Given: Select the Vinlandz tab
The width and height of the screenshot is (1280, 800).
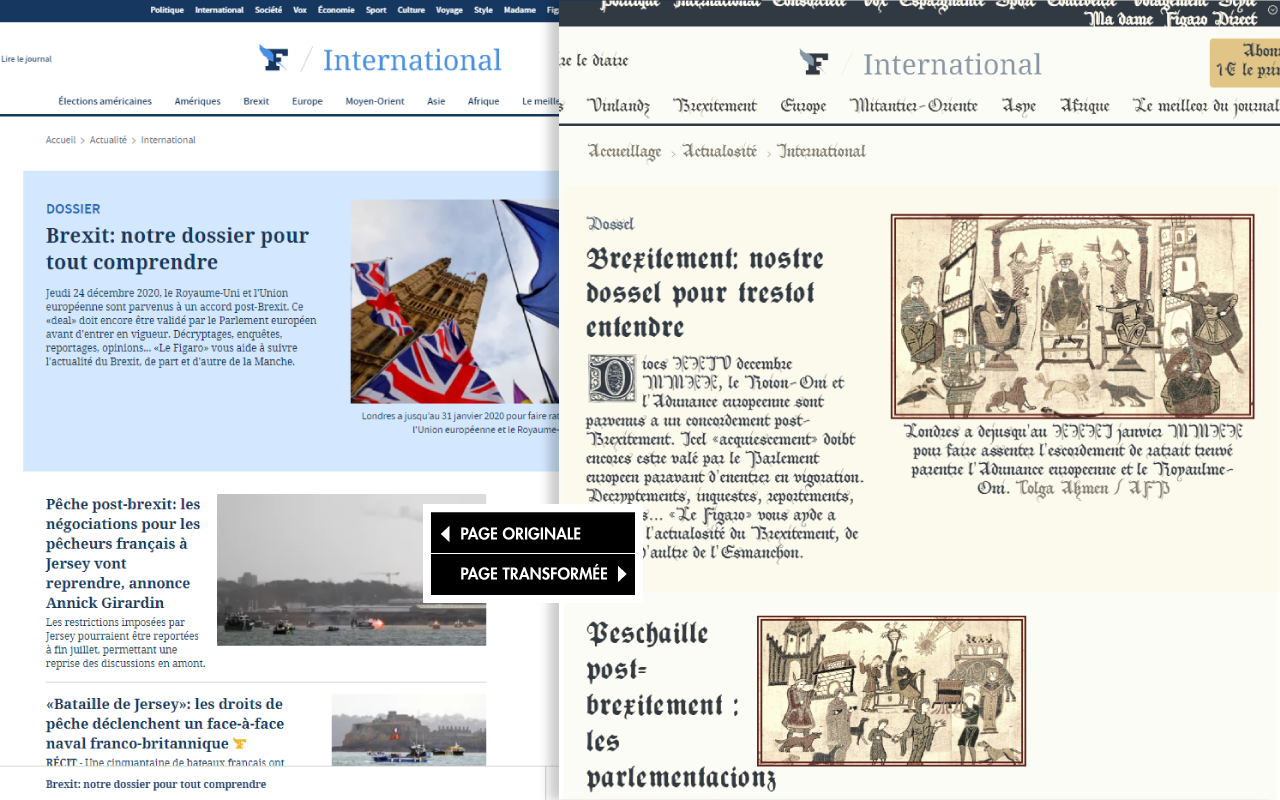Looking at the screenshot, I should point(618,105).
